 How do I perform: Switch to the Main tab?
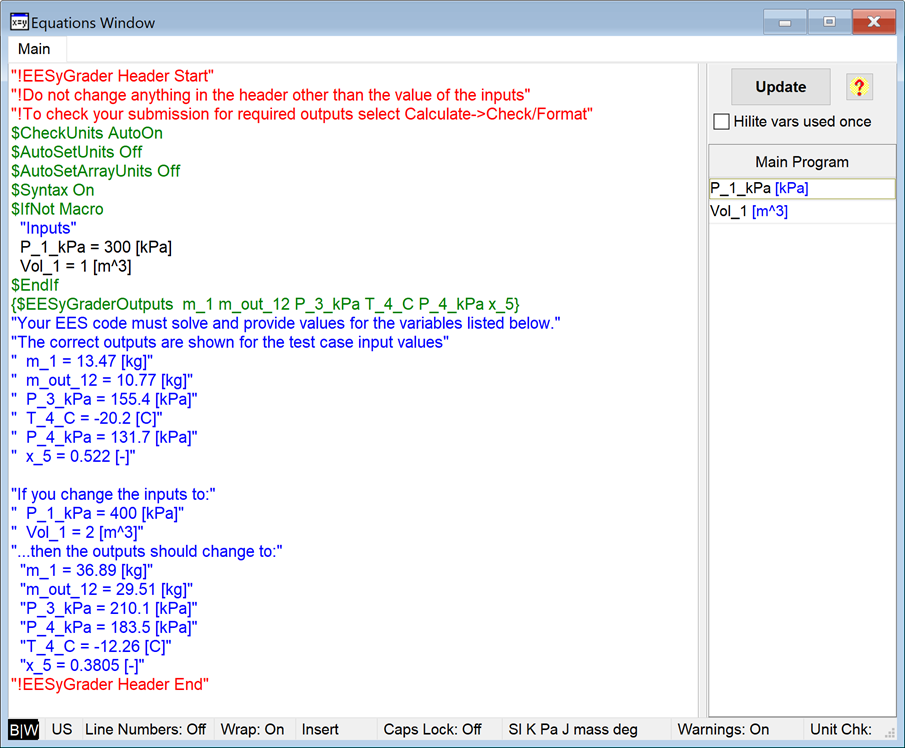34,49
